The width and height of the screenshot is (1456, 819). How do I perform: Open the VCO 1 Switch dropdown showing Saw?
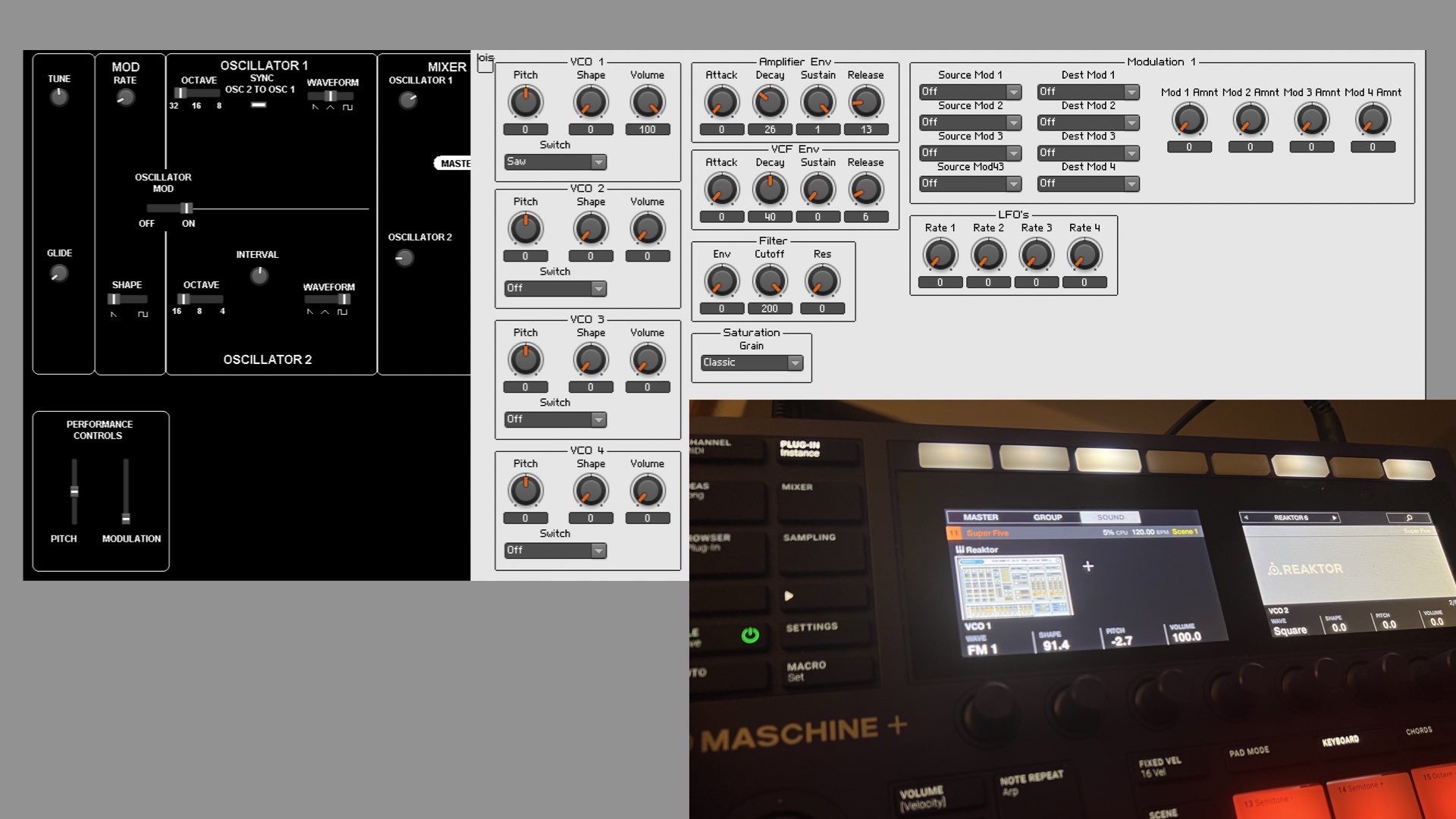tap(555, 162)
